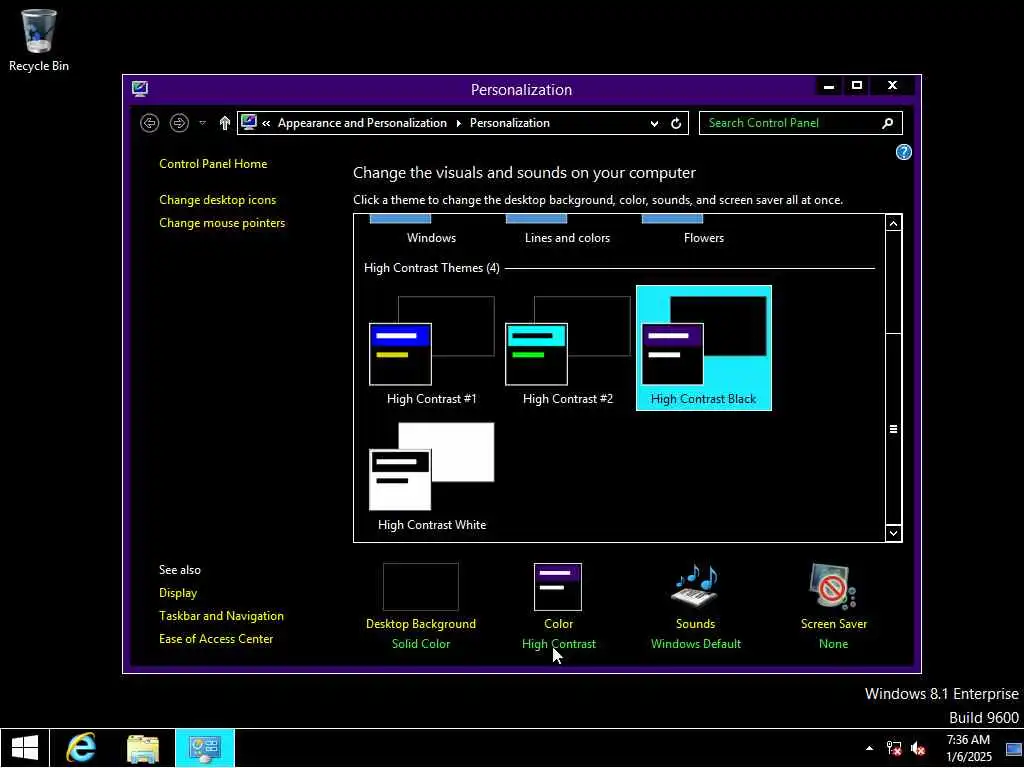
Task: Launch Internet Explorer from taskbar
Action: pyautogui.click(x=81, y=748)
